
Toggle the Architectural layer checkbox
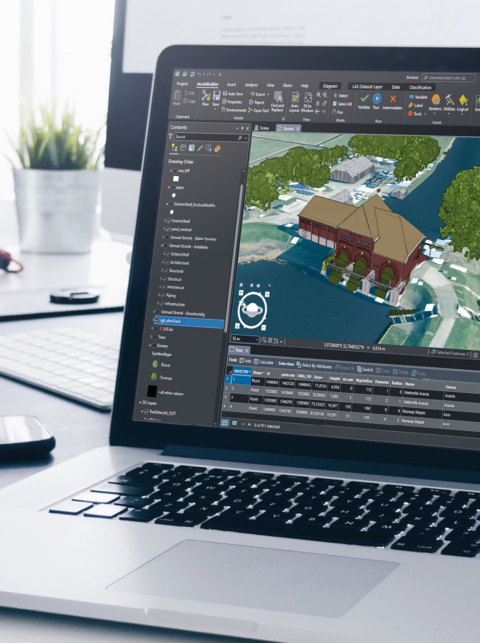tap(167, 262)
